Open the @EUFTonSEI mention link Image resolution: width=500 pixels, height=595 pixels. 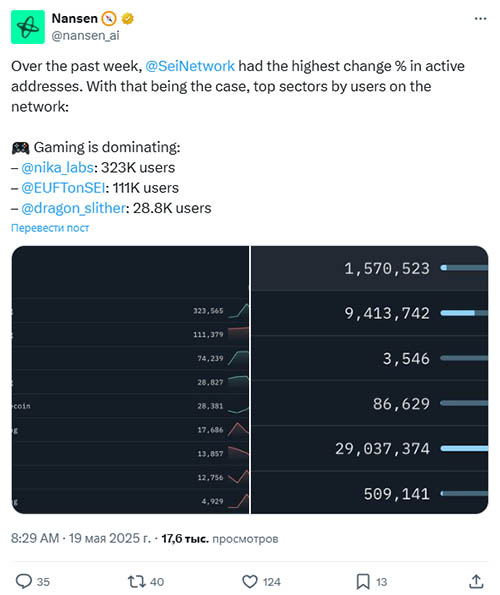[x=63, y=188]
